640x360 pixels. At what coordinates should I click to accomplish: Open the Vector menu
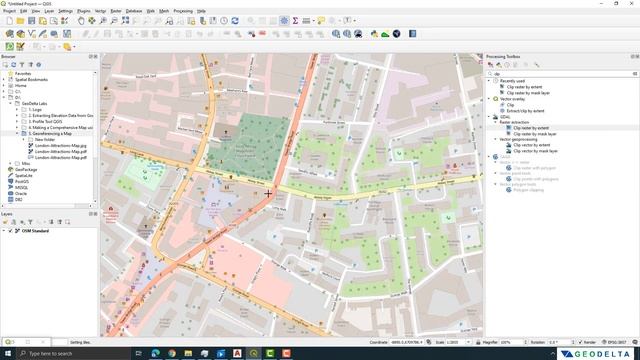tap(100, 11)
